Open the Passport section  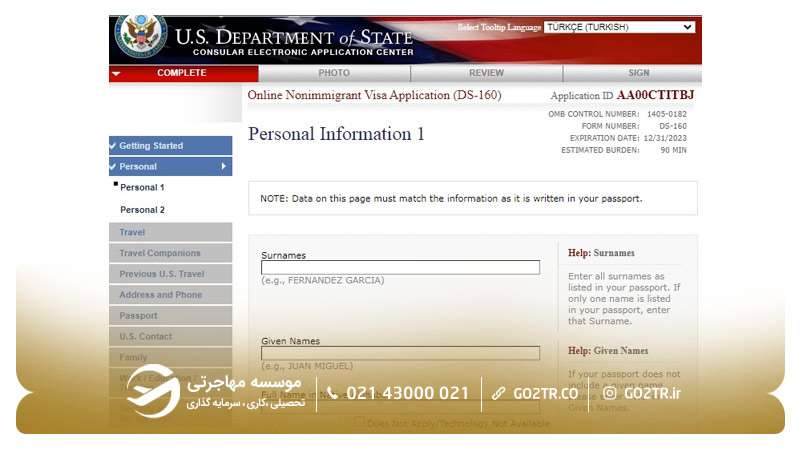(170, 316)
